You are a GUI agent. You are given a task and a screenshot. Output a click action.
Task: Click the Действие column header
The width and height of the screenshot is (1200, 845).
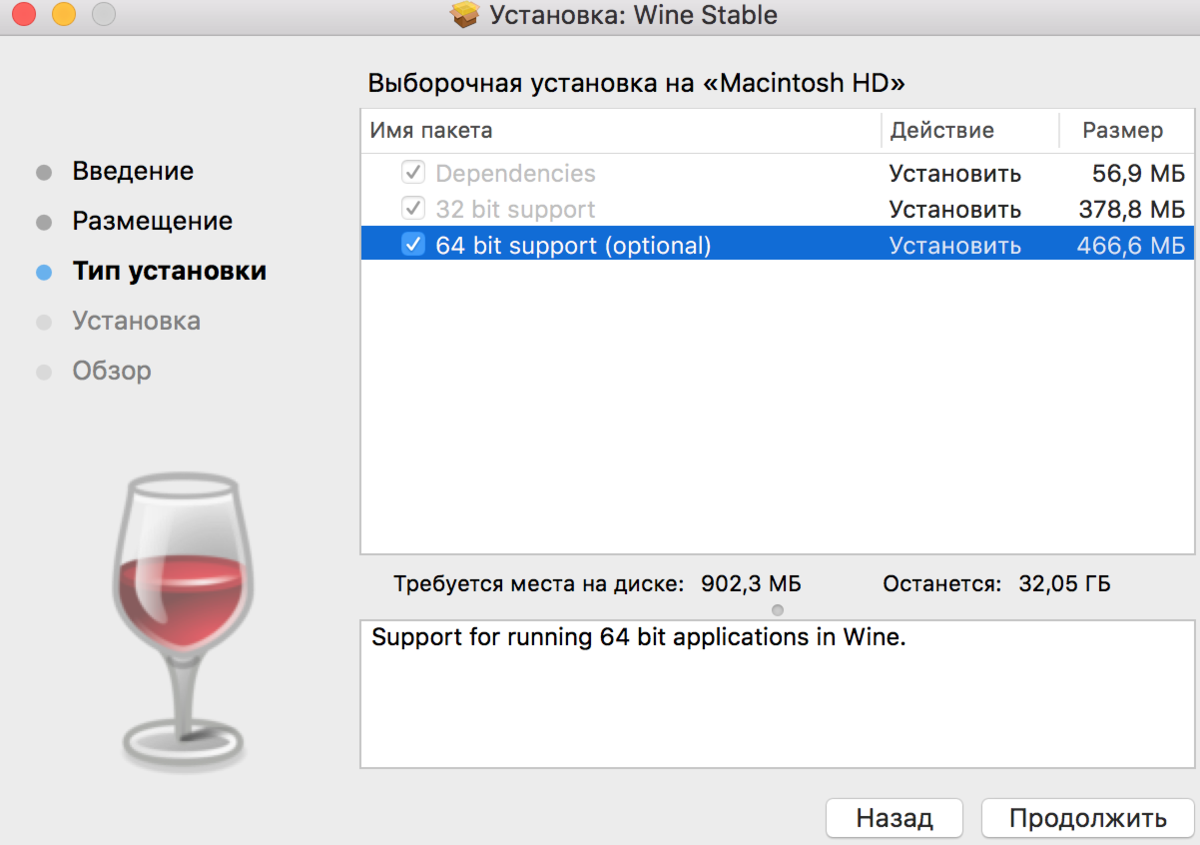pos(970,130)
